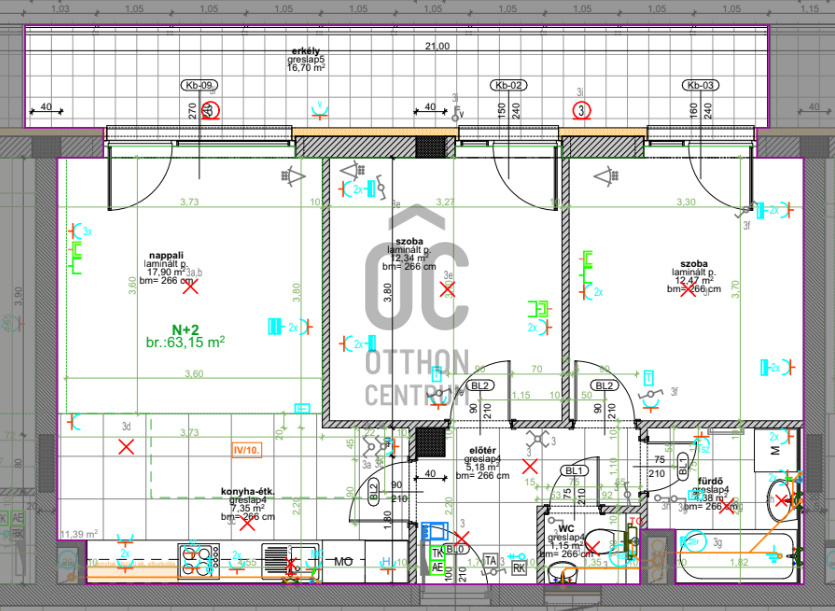Click the round washbasin in the bathroom
Screen dimensions: 835x611
[x=781, y=500]
